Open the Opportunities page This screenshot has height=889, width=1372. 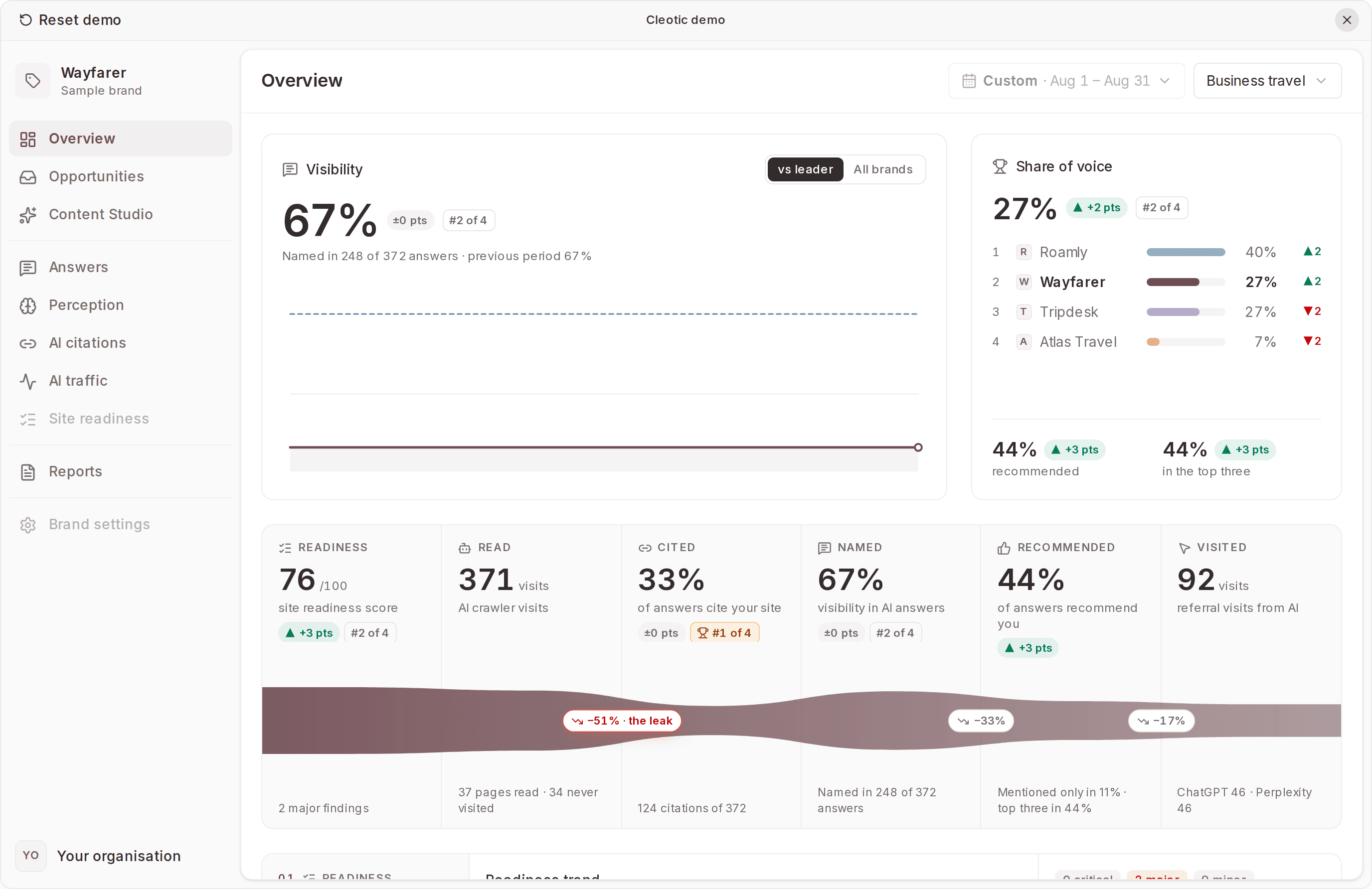[x=121, y=177]
